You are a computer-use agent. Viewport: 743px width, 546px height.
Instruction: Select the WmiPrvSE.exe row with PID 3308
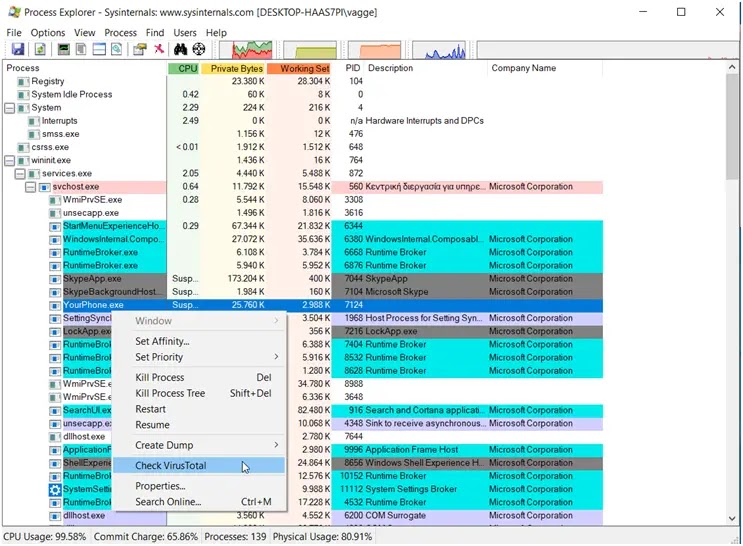tap(303, 200)
